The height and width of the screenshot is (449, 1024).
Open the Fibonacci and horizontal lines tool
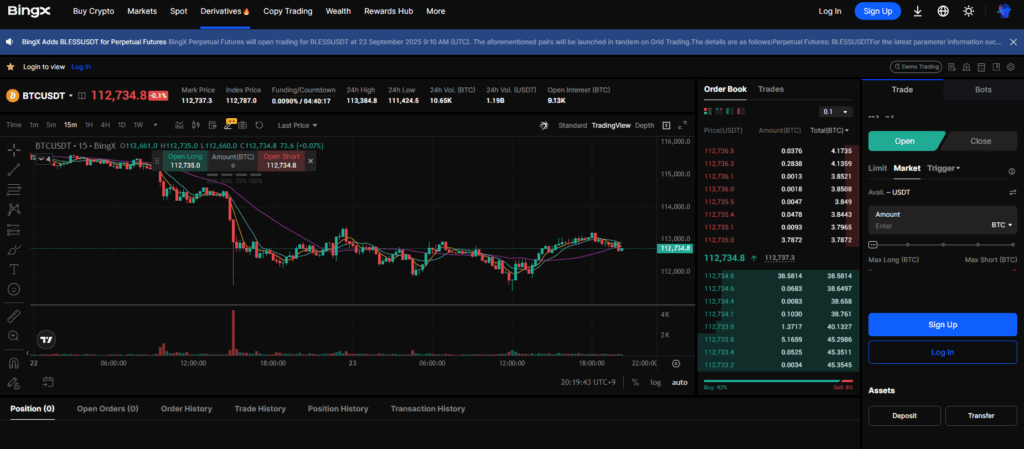14,190
